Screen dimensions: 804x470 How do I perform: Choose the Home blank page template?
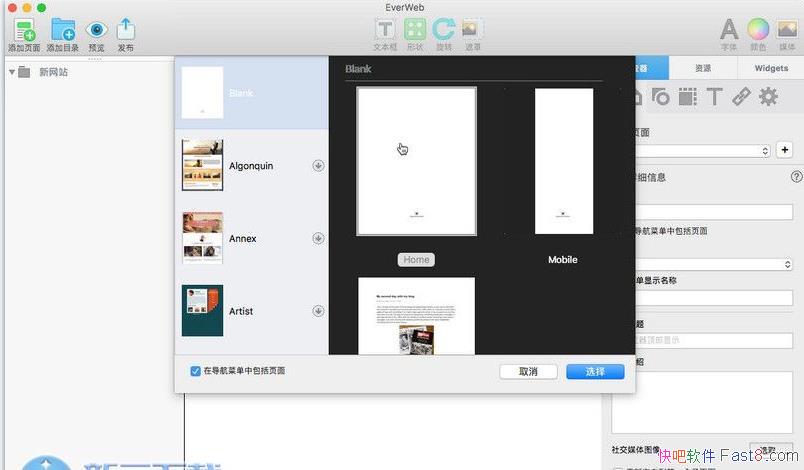[x=416, y=161]
